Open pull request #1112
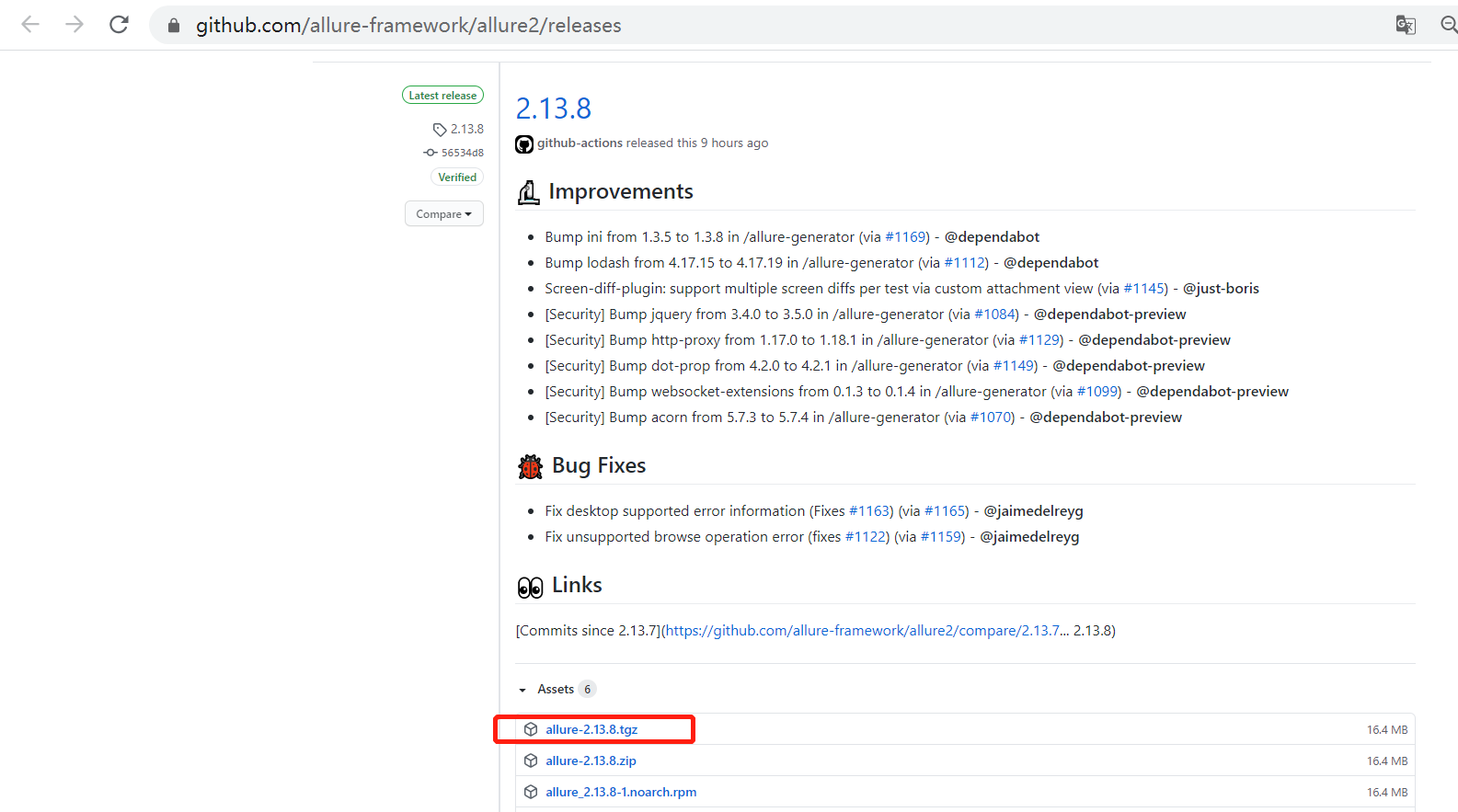This screenshot has height=812, width=1458. pyautogui.click(x=965, y=263)
